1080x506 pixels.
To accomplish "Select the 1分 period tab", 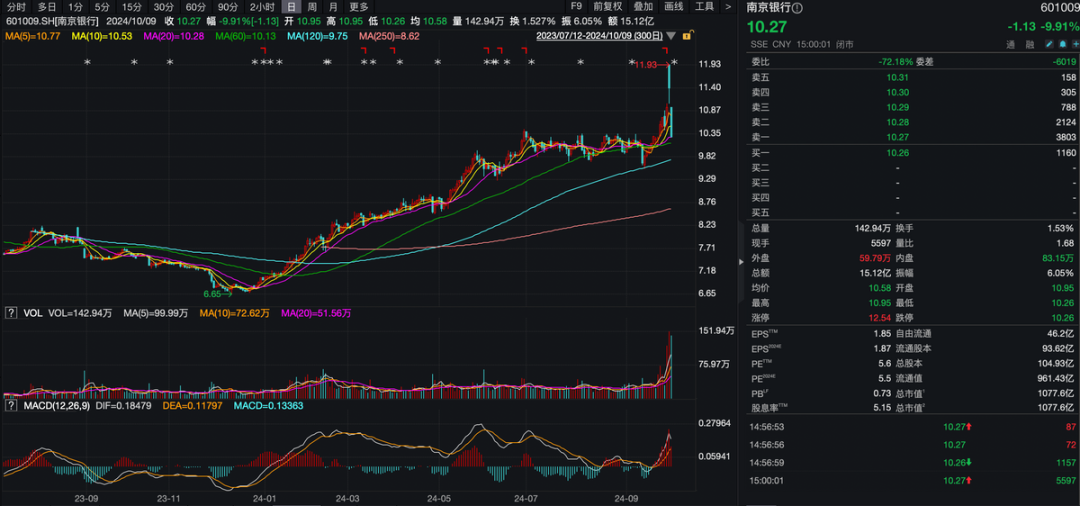I will (x=75, y=7).
